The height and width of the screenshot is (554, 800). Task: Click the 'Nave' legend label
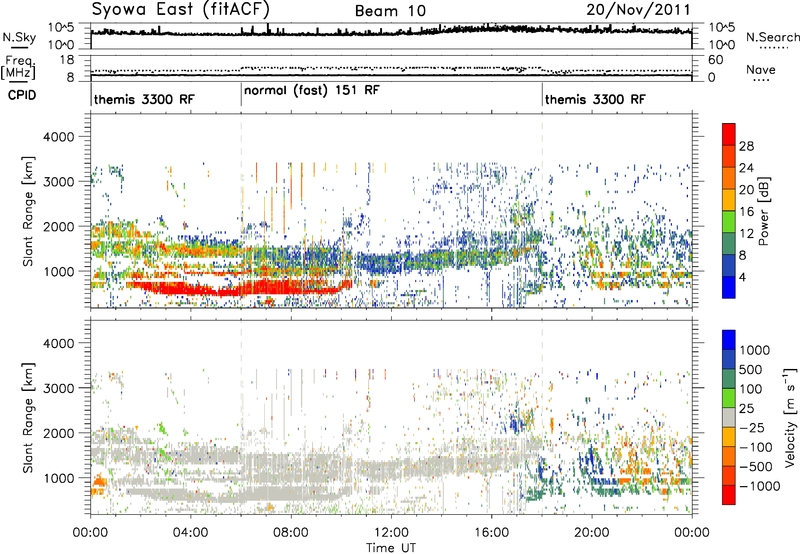coord(761,69)
